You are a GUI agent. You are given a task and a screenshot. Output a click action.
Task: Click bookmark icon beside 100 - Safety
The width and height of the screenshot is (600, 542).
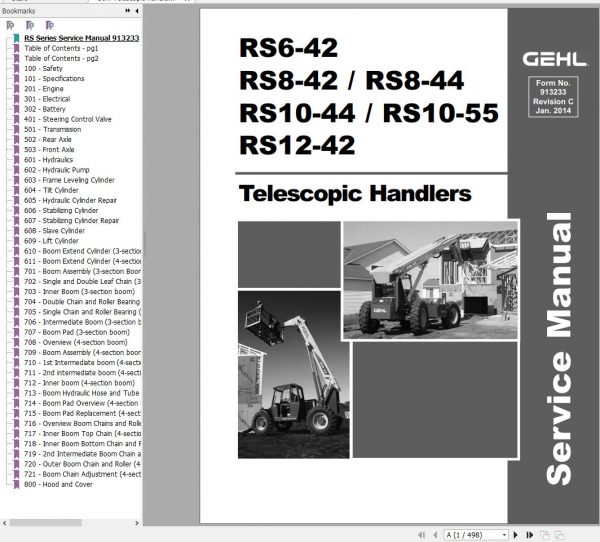pyautogui.click(x=16, y=69)
